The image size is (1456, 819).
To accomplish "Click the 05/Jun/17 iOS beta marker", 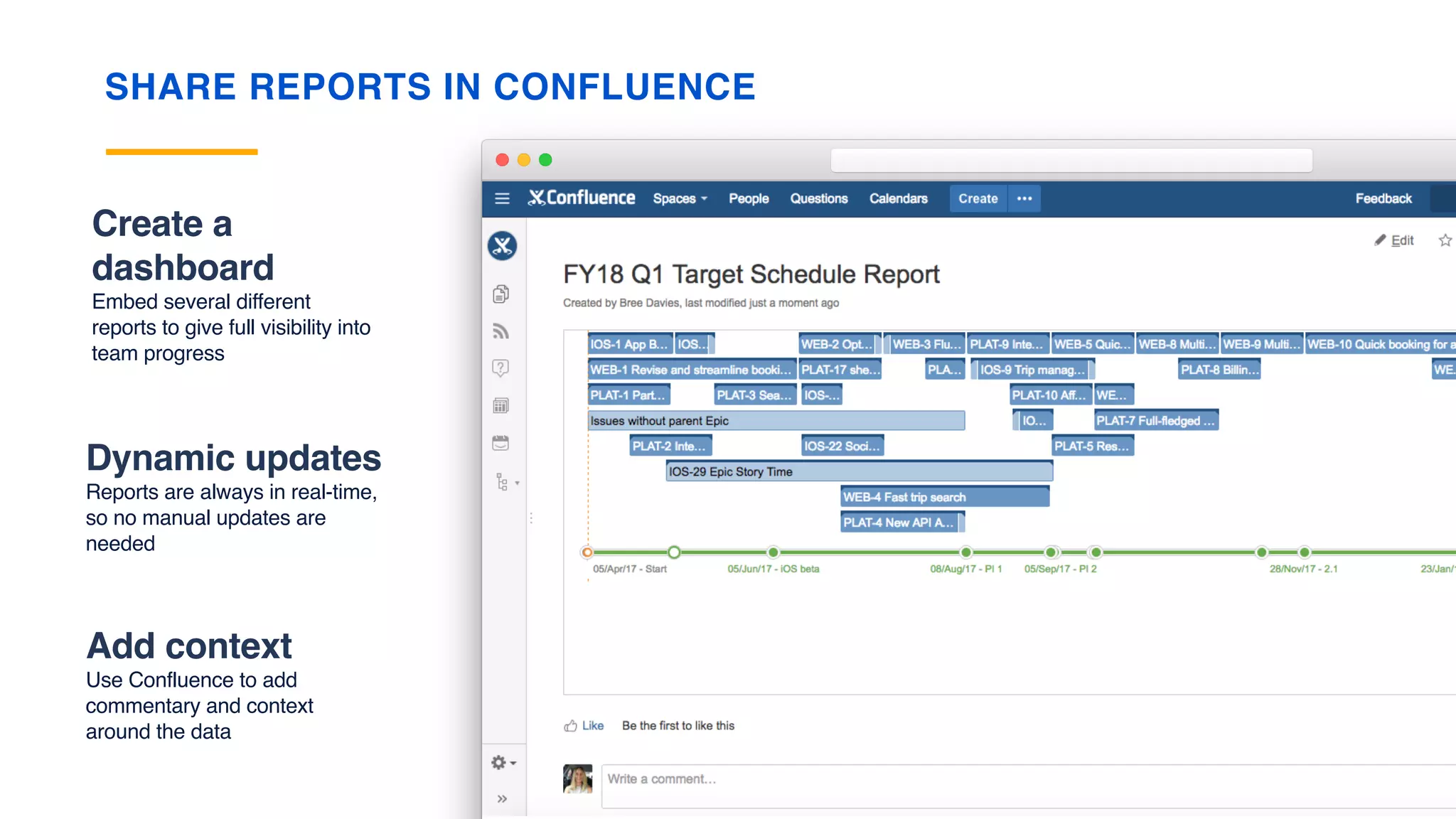I will [x=773, y=552].
